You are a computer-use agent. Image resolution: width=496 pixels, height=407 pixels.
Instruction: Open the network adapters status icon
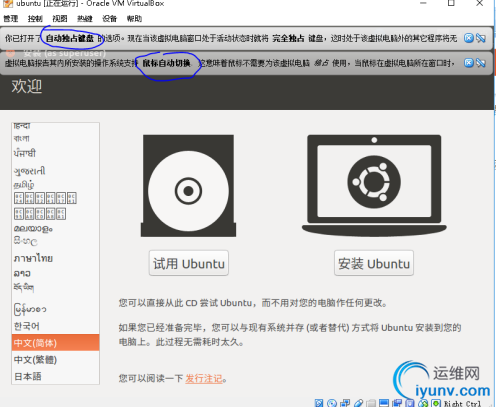point(345,403)
